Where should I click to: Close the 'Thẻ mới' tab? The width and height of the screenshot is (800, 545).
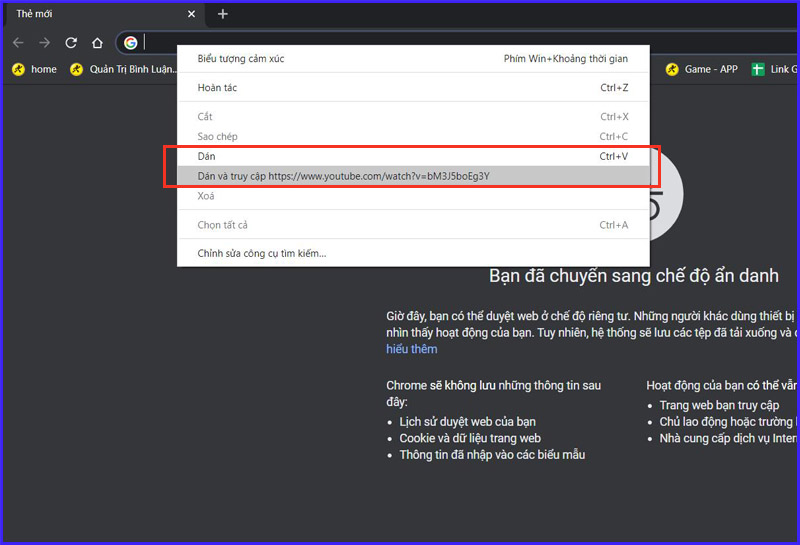tap(191, 14)
